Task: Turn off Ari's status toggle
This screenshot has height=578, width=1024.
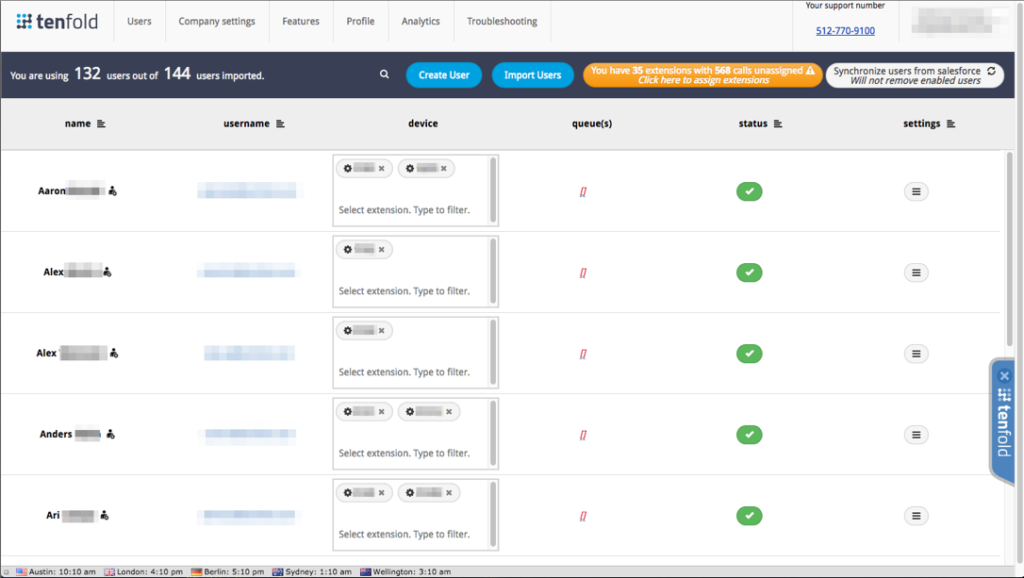Action: click(749, 515)
